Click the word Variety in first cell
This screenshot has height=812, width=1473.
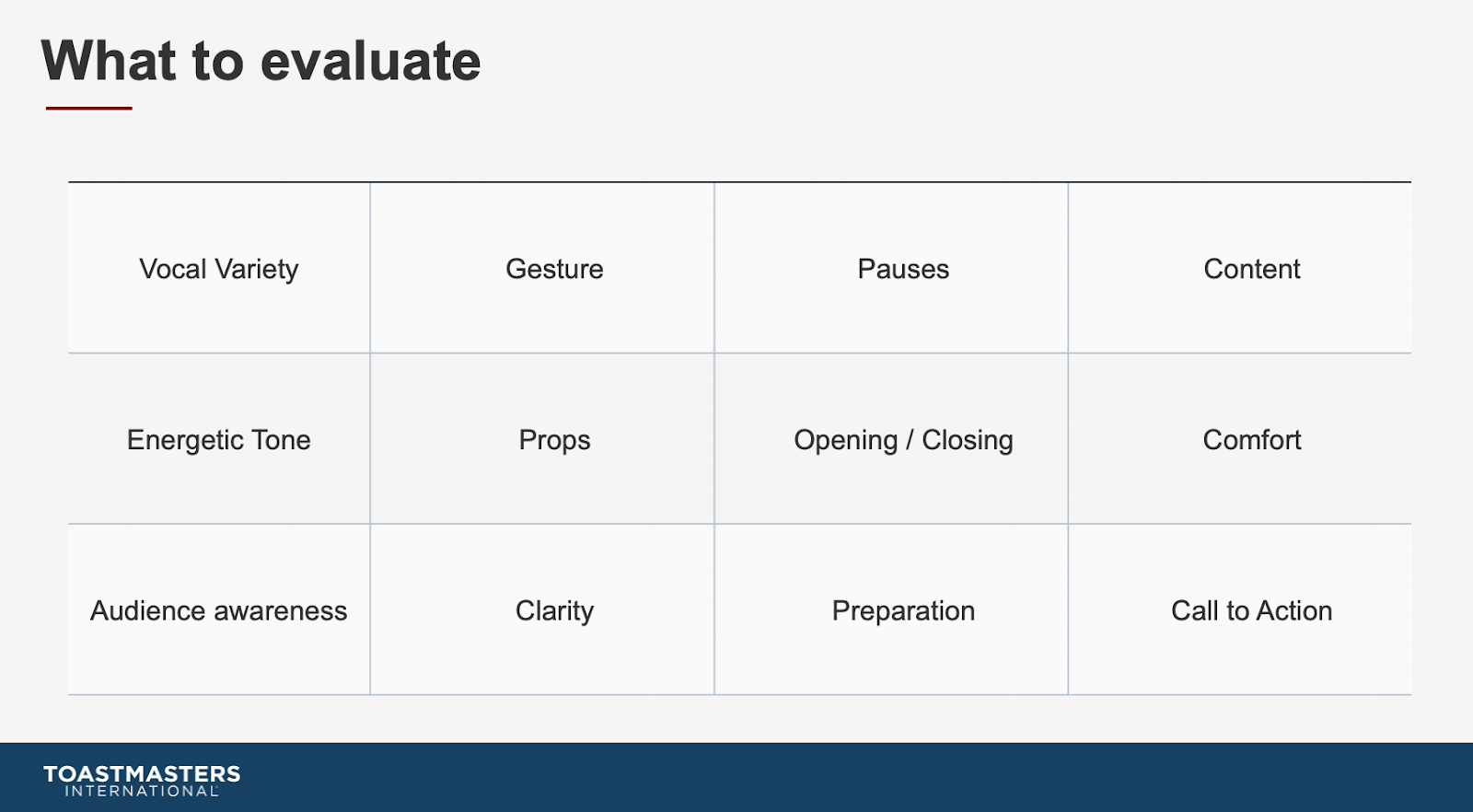point(257,270)
